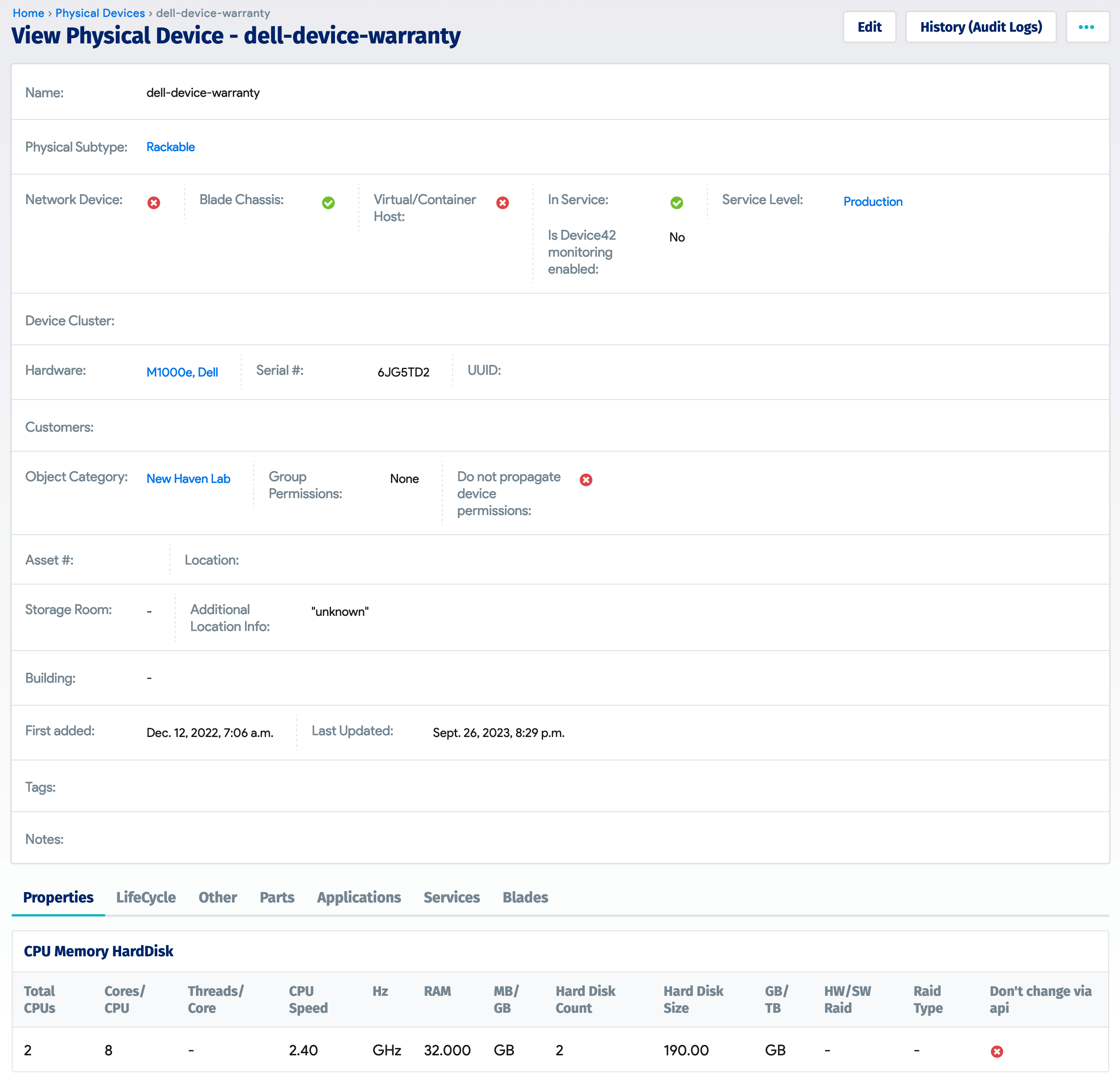This screenshot has width=1120, height=1084.
Task: View the Blades tab
Action: click(x=524, y=897)
